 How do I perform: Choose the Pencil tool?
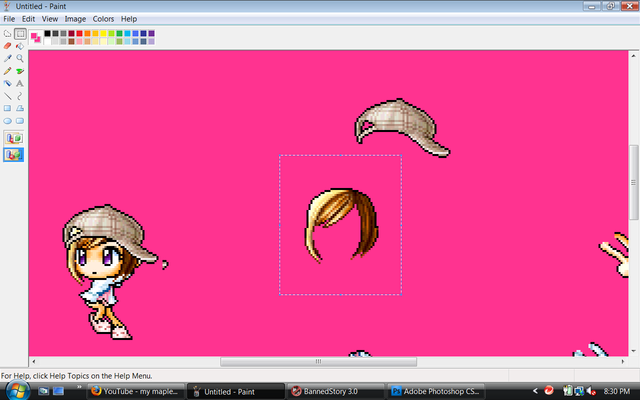(7, 71)
